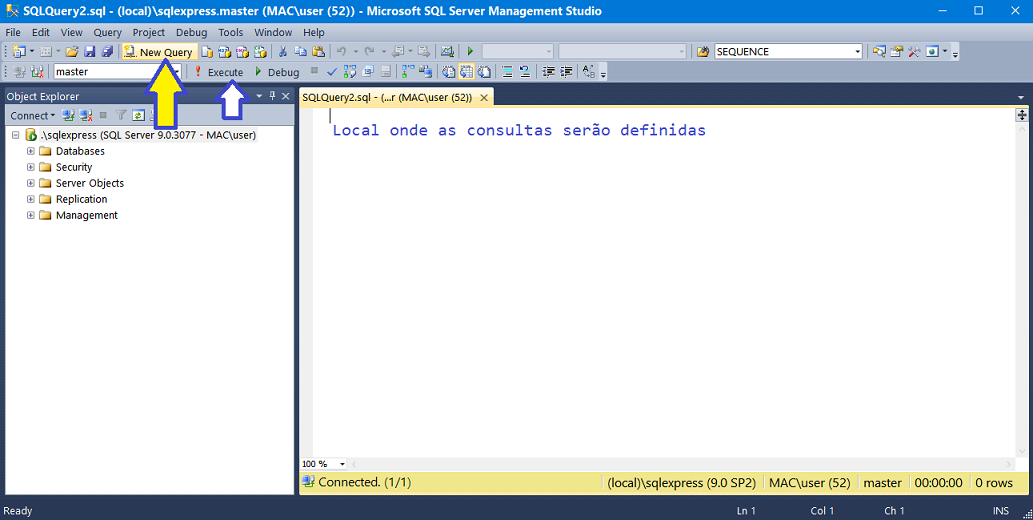Click the Execute button

coord(219,72)
